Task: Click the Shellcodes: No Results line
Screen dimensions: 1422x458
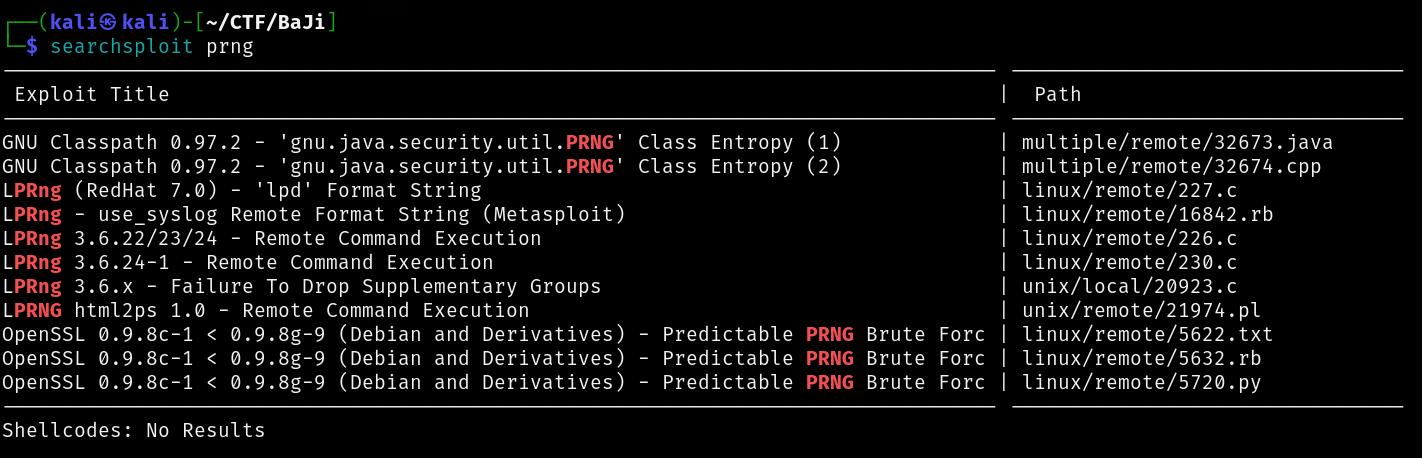Action: [x=133, y=431]
